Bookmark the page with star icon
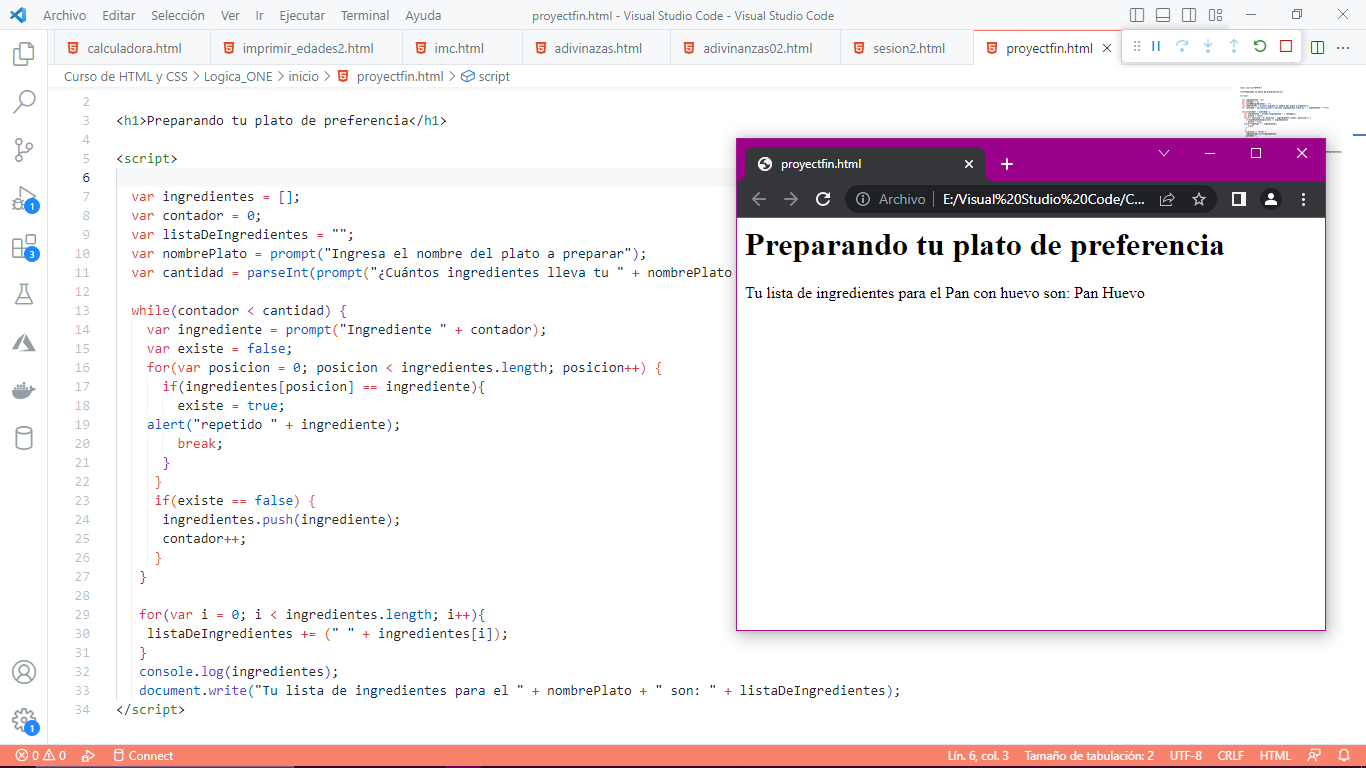 1199,199
